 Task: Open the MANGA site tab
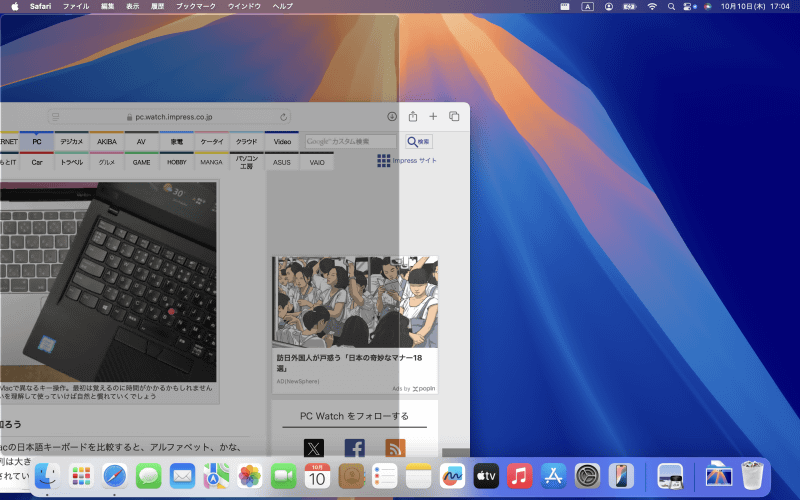coord(212,162)
